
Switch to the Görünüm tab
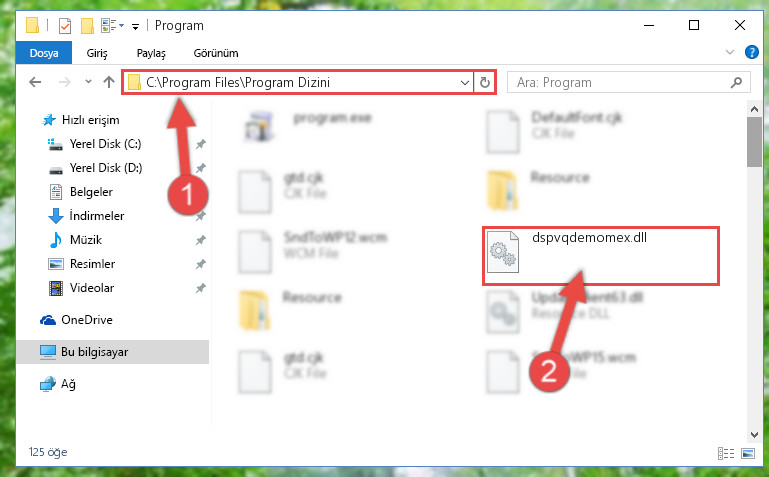click(x=216, y=53)
